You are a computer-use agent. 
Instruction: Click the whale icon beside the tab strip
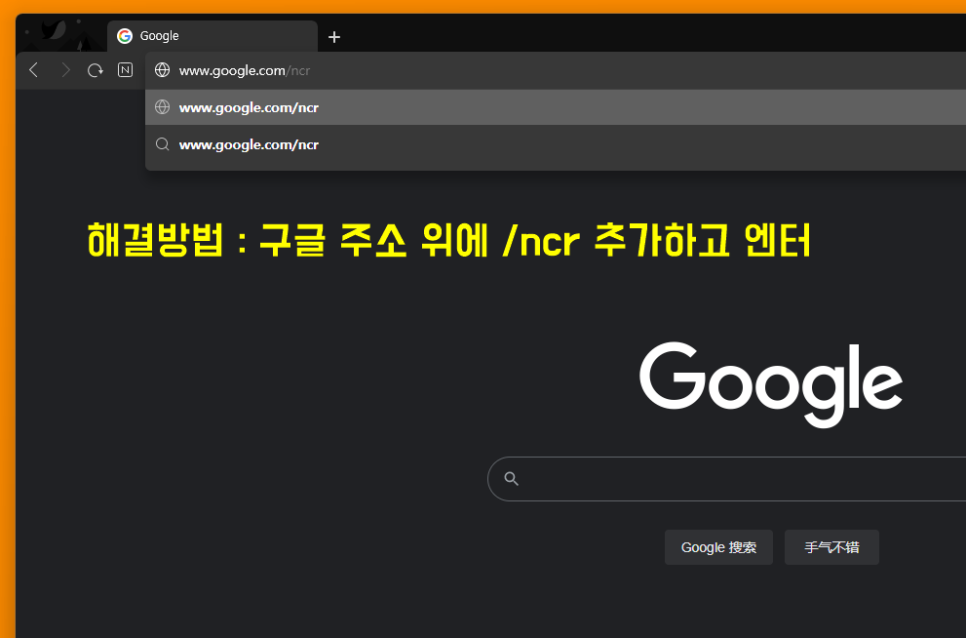click(54, 31)
